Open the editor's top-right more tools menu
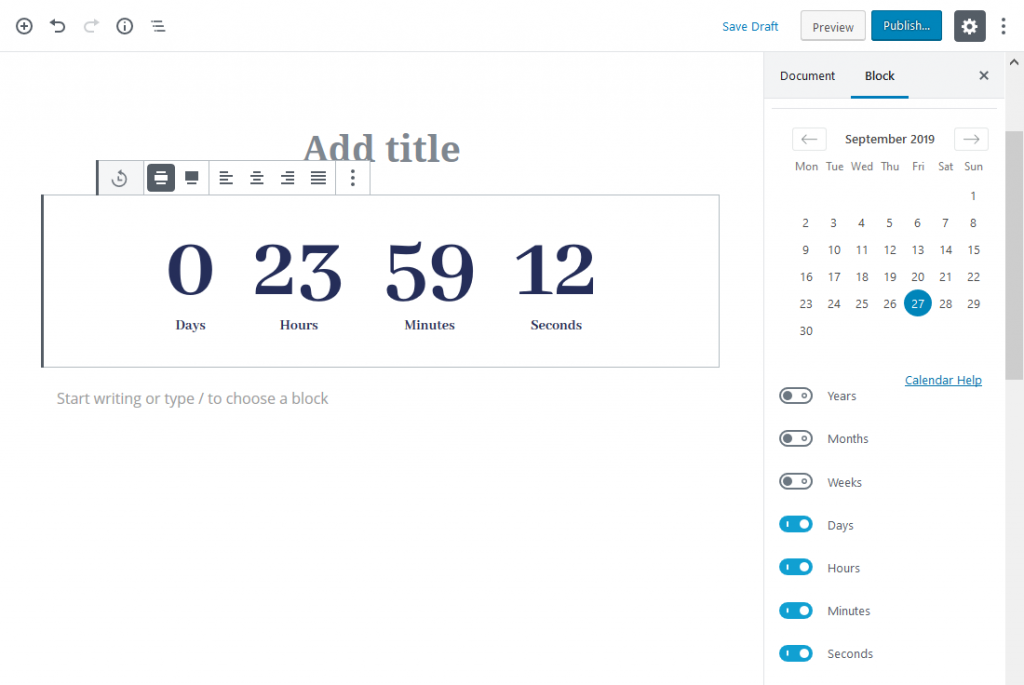Viewport: 1024px width, 685px height. (x=1003, y=26)
